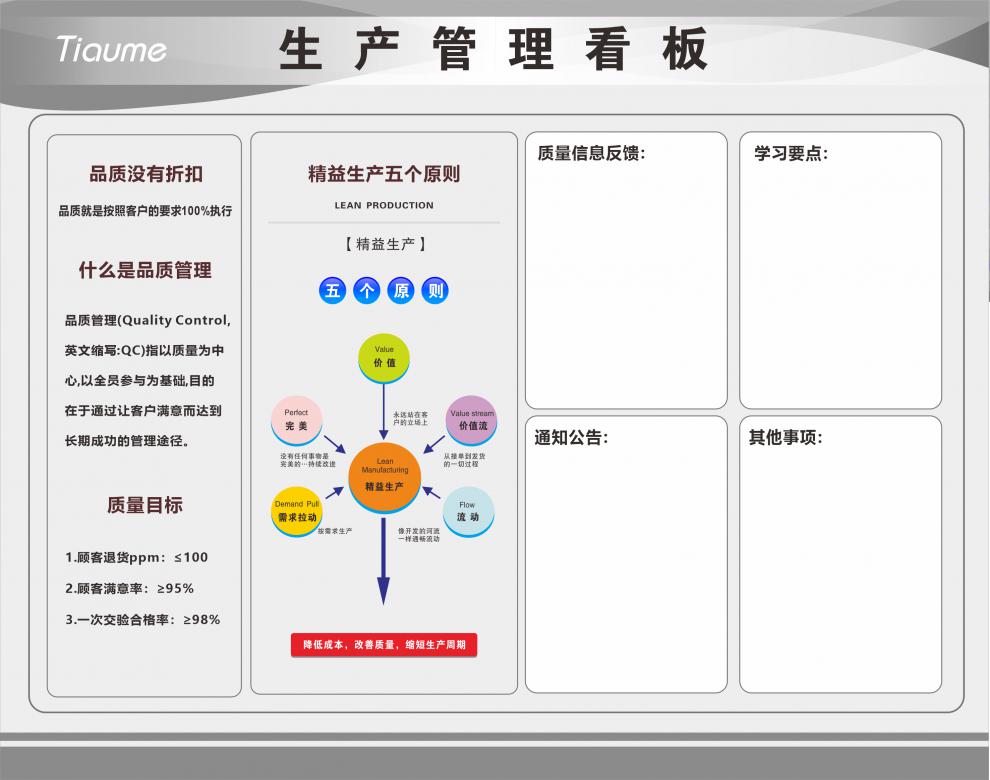Click the blue 五 circle badge
This screenshot has height=780, width=990.
[x=332, y=291]
